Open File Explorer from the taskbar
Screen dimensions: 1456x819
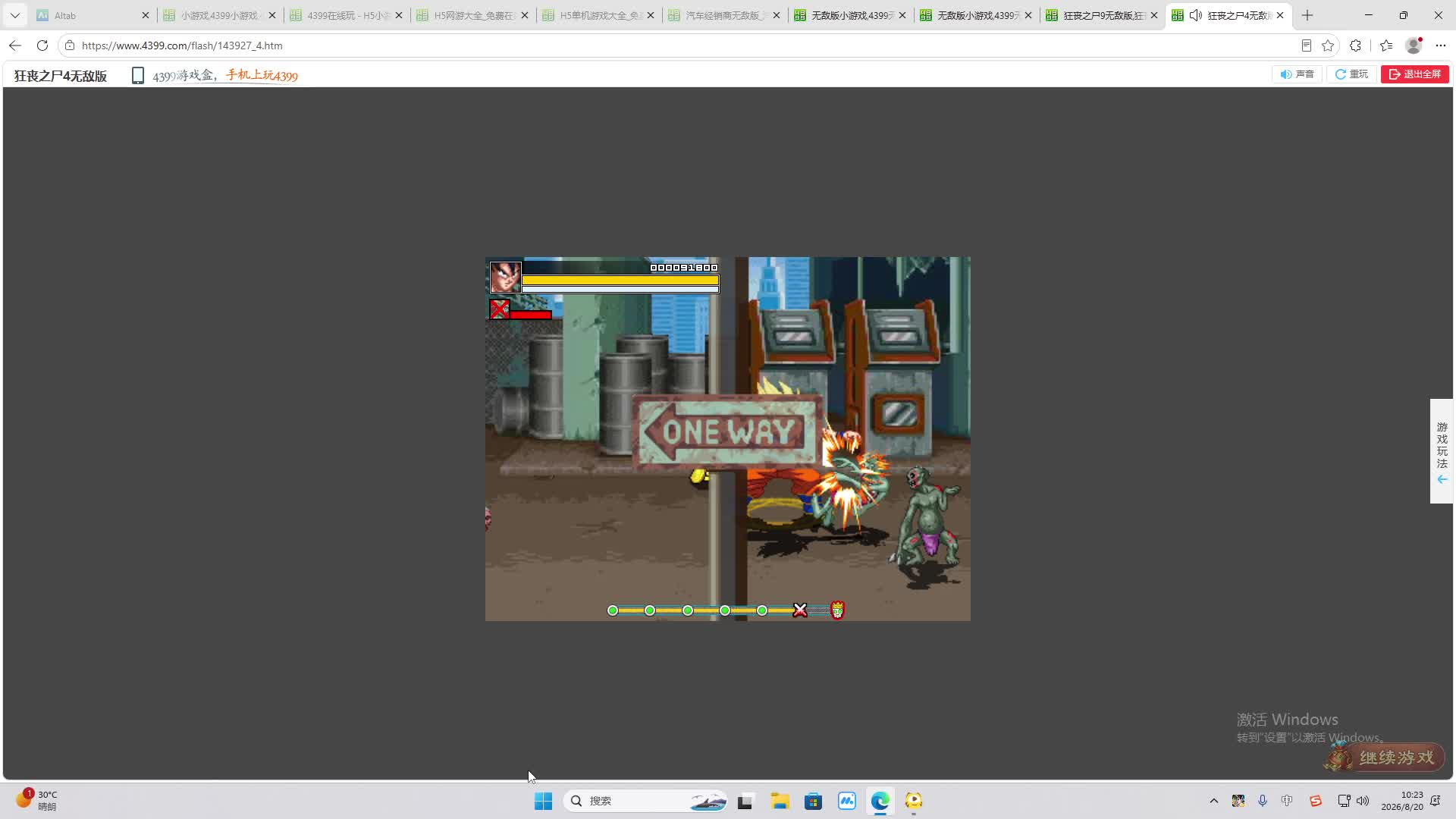780,801
